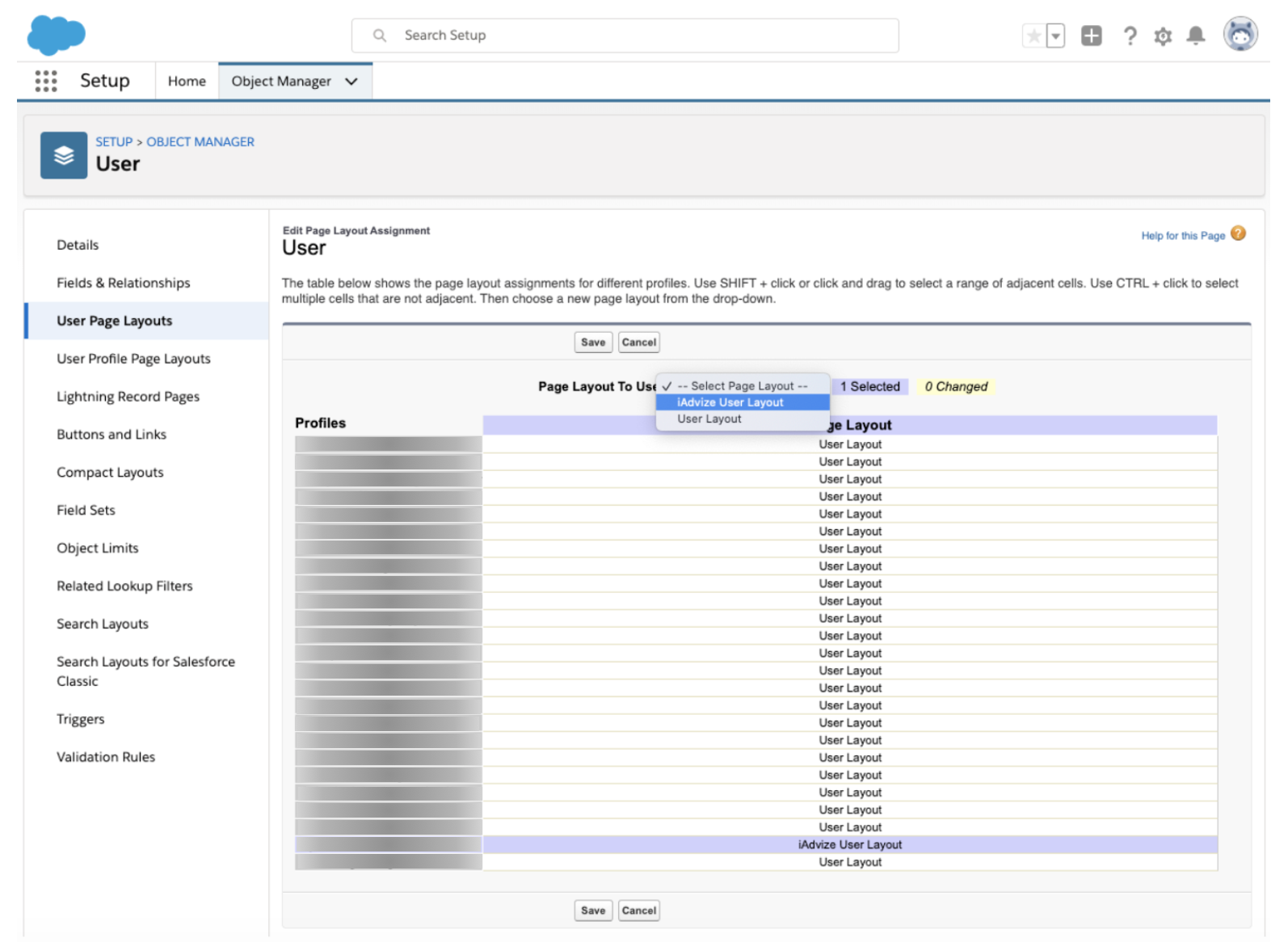The width and height of the screenshot is (1288, 942).
Task: Select User Page Layouts sidebar item
Action: (x=147, y=321)
